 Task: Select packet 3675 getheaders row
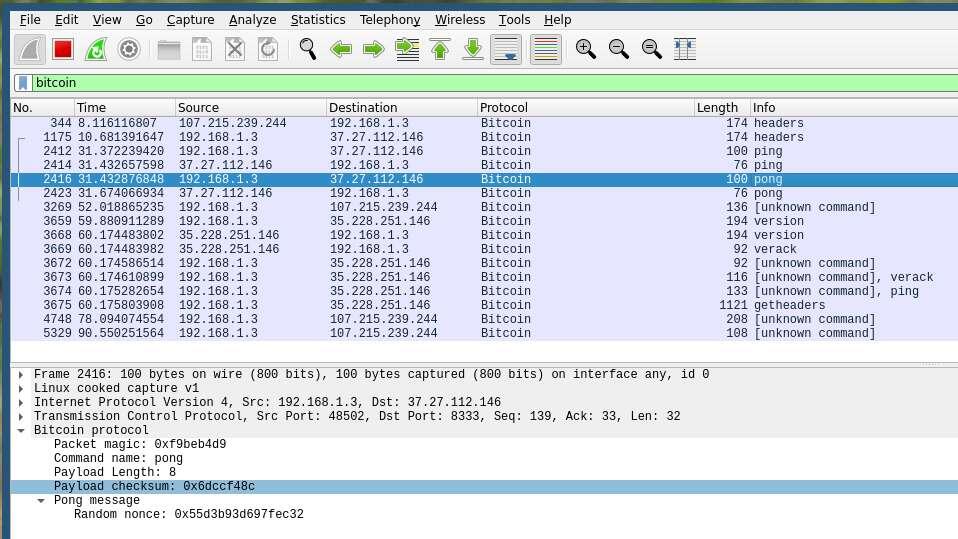[x=484, y=305]
